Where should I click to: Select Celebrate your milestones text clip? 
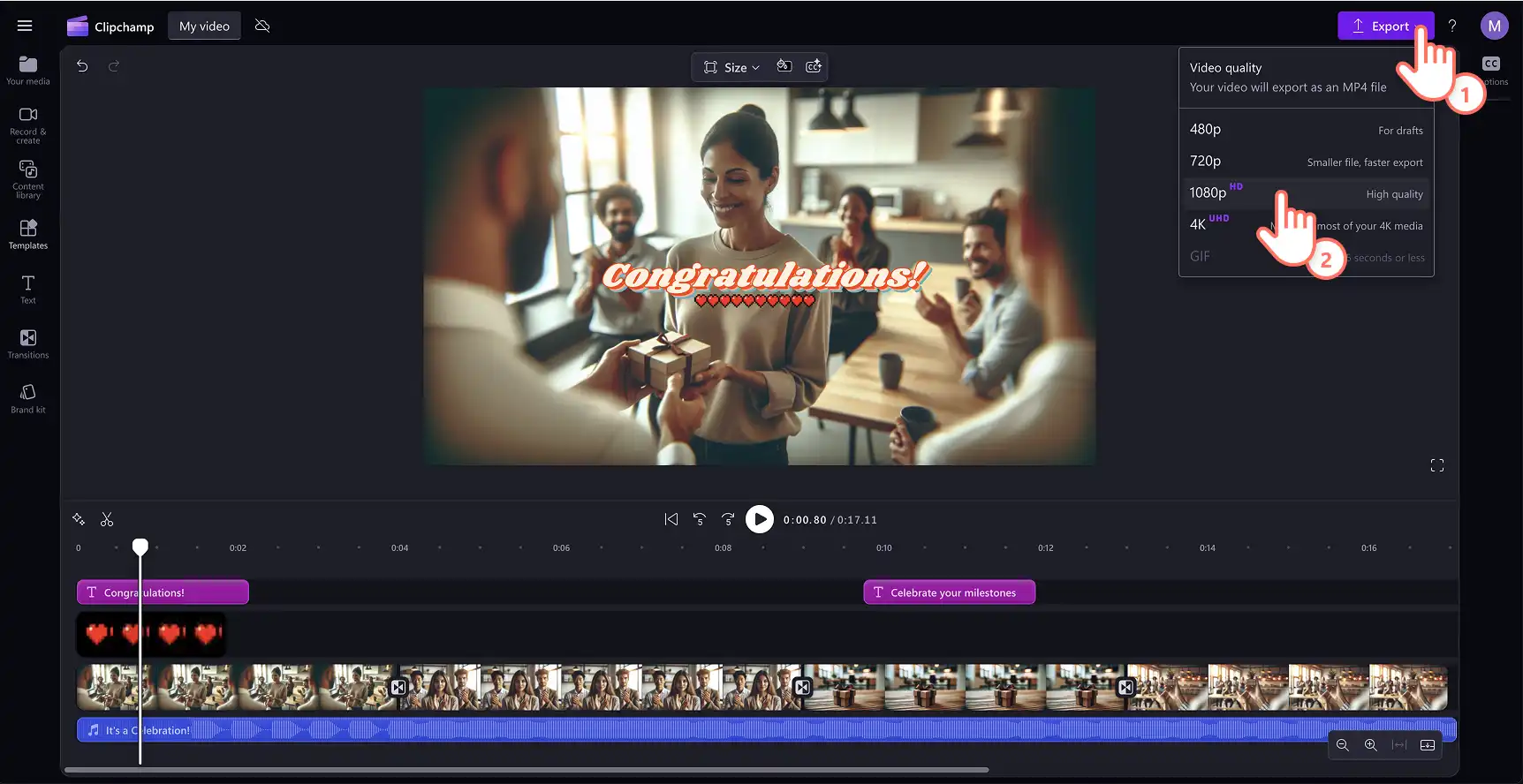949,592
